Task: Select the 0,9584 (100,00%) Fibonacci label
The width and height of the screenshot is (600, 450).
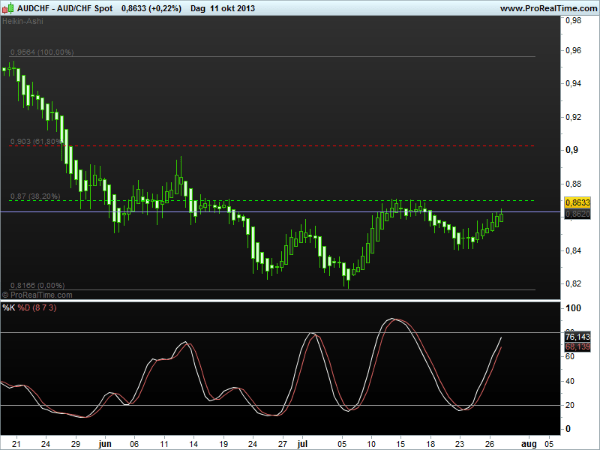Action: tap(42, 52)
